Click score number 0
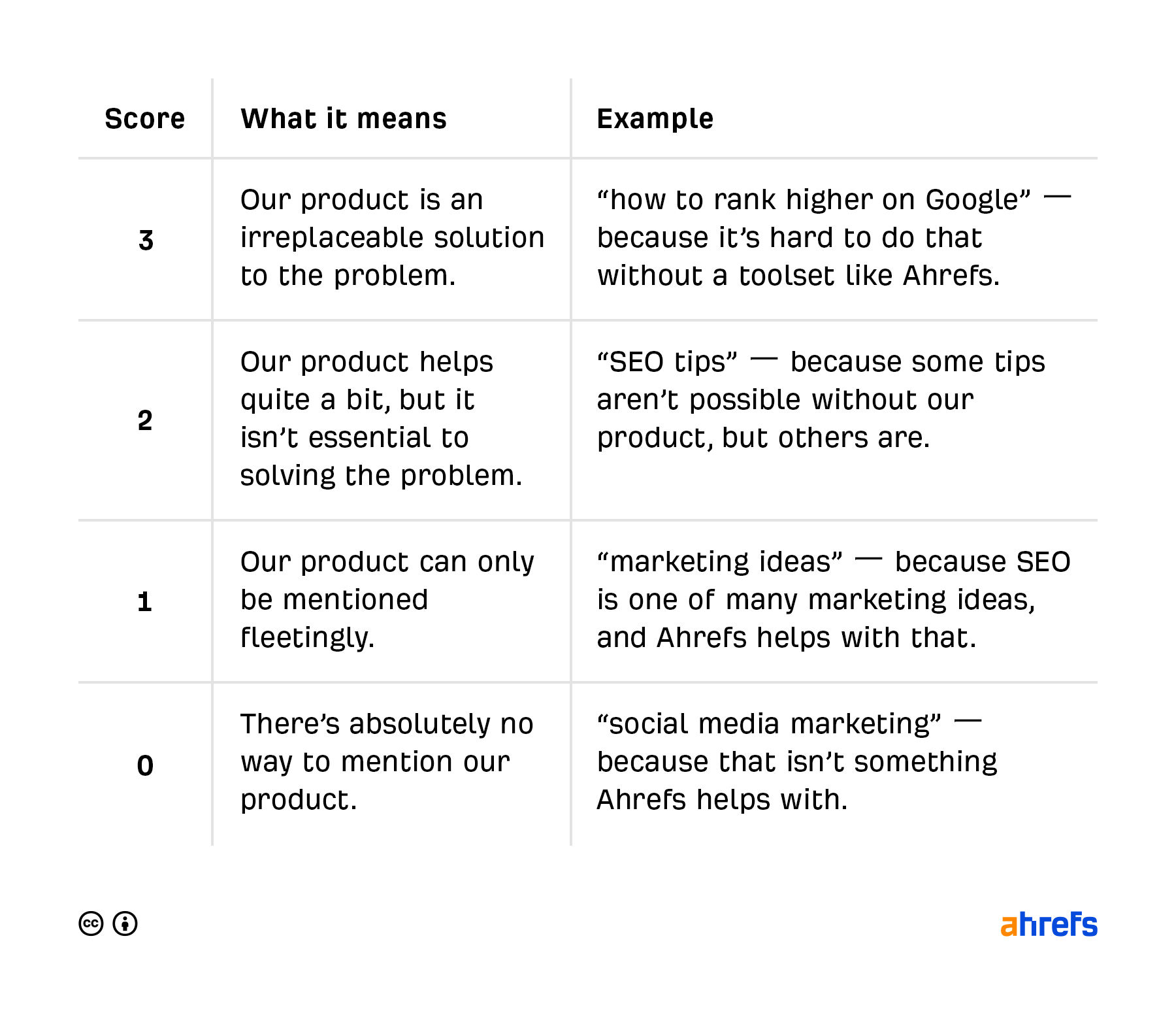Screen dimensions: 1176x1015 (x=145, y=765)
